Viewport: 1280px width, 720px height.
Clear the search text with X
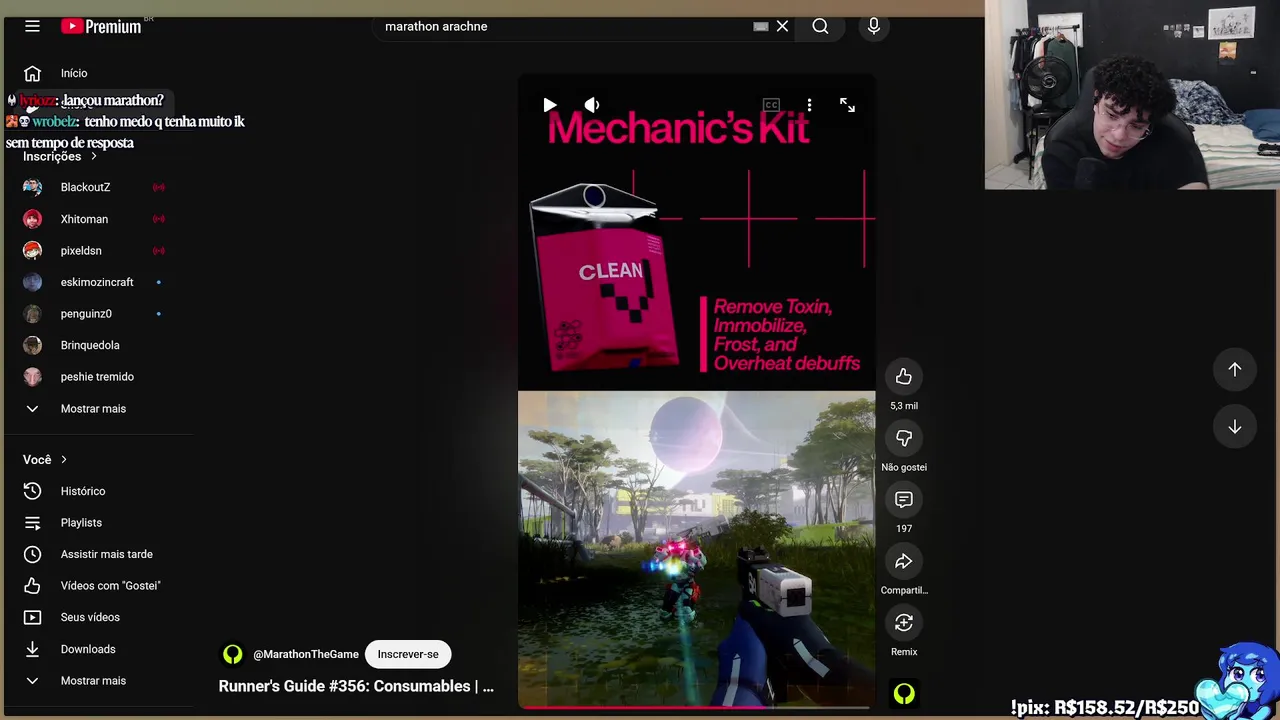(x=782, y=26)
